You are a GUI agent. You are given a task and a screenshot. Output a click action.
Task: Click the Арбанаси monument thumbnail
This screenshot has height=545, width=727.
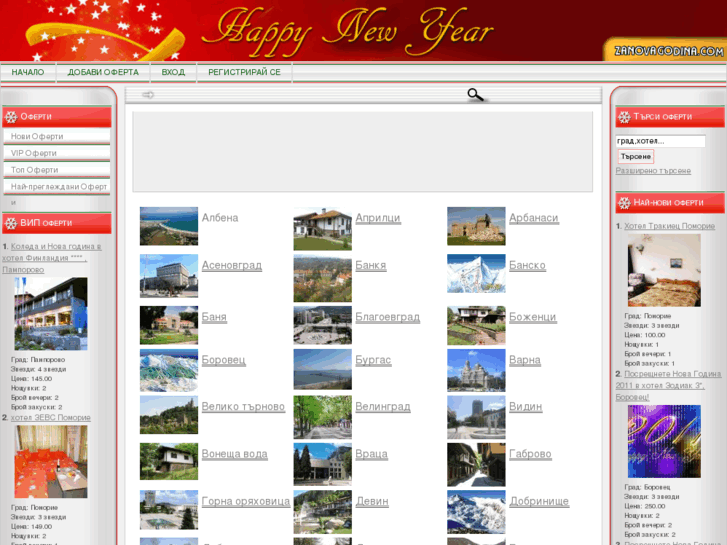[x=476, y=226]
